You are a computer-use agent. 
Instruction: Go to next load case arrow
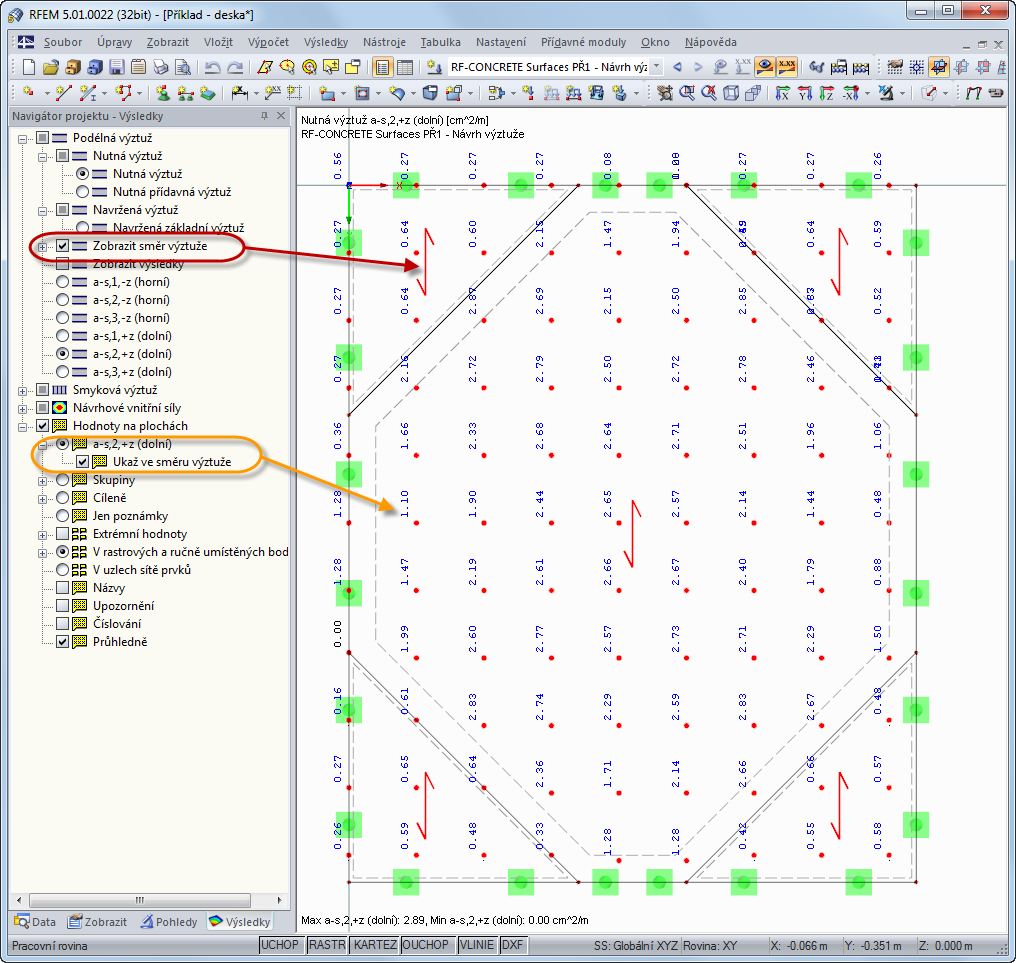pos(698,67)
